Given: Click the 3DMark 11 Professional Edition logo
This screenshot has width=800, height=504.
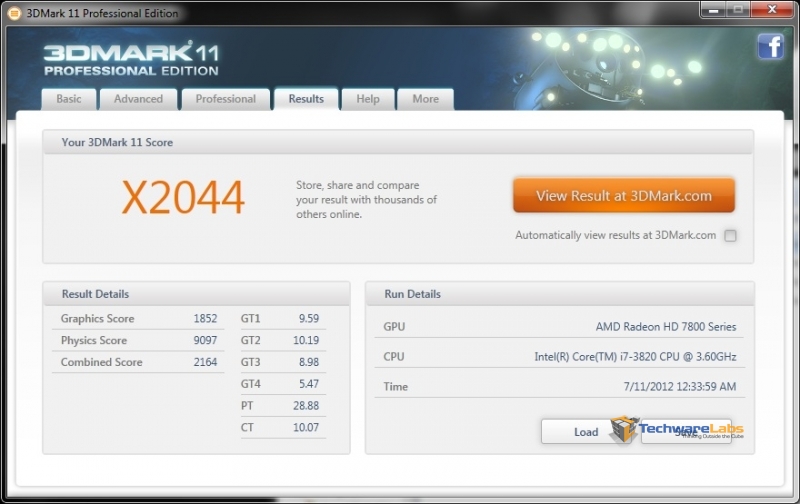Looking at the screenshot, I should point(131,59).
